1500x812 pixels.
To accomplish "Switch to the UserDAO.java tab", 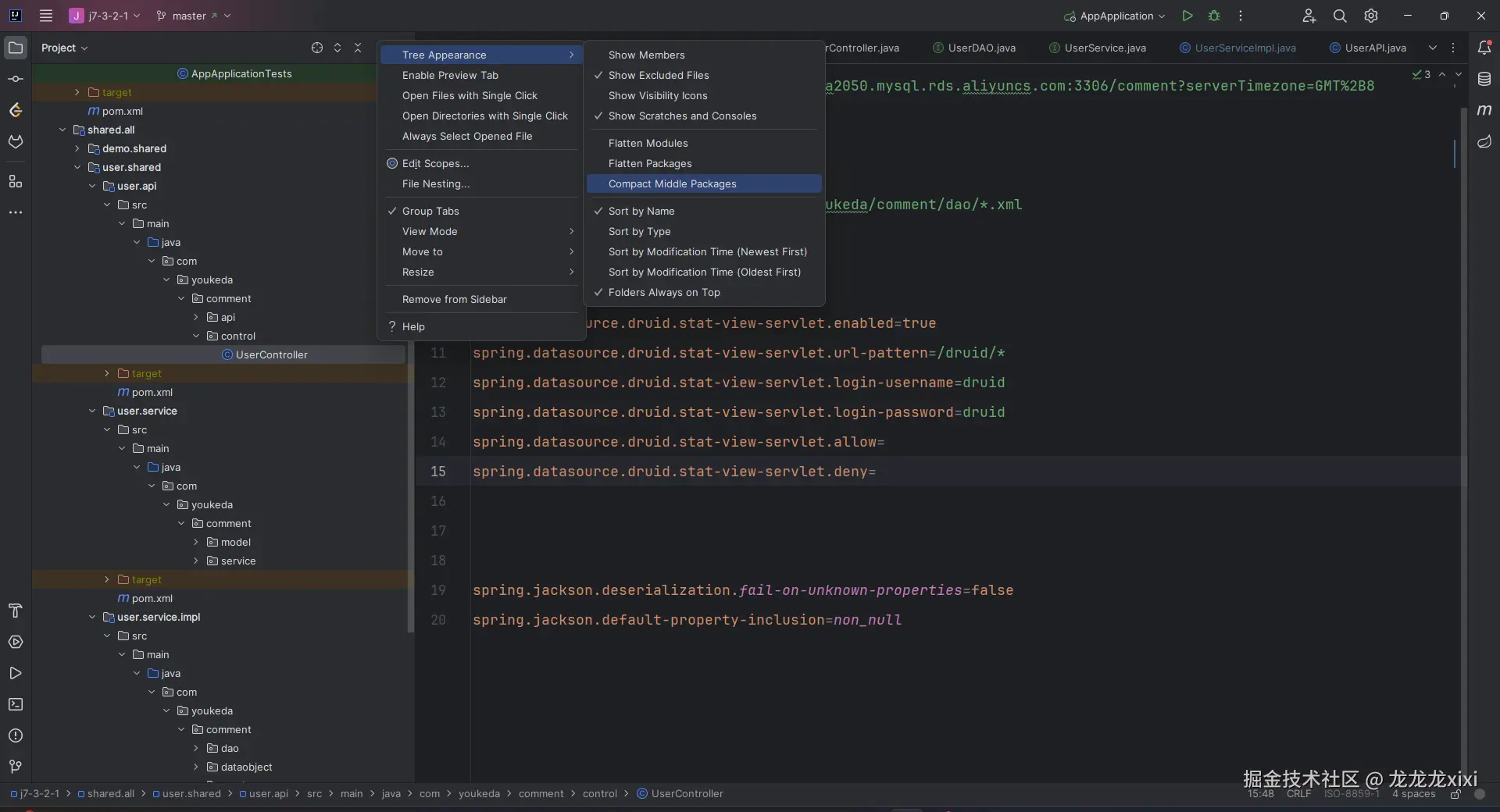I will (x=981, y=48).
